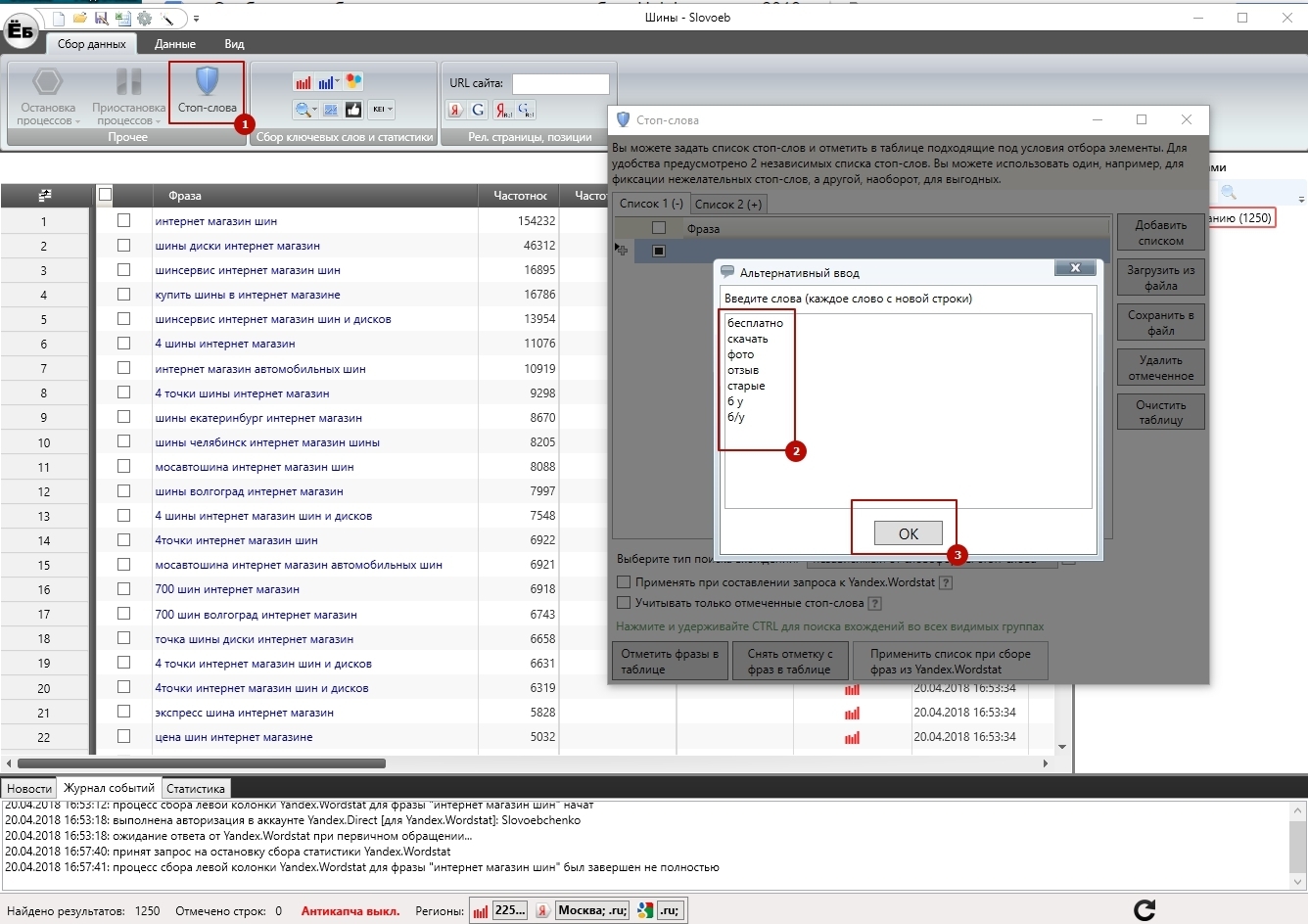Open the KEI dropdown button
The height and width of the screenshot is (924, 1308).
[x=381, y=110]
